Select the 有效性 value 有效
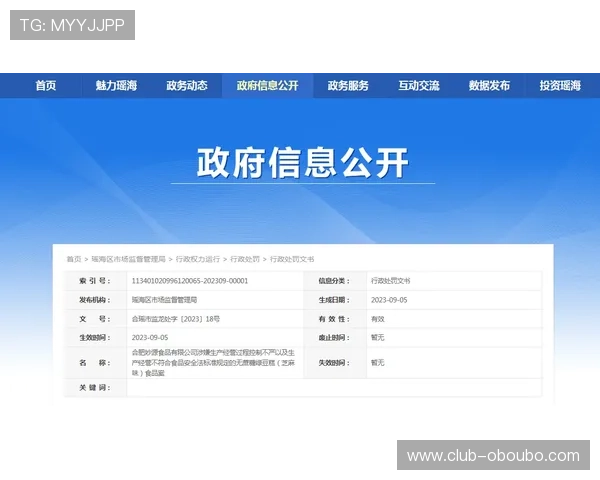600x480 pixels. point(378,319)
